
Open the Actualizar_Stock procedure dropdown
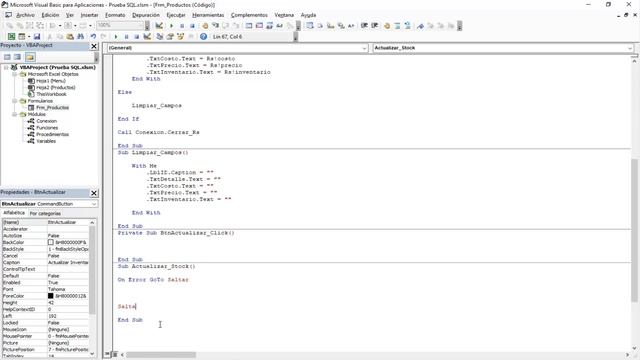pos(630,48)
